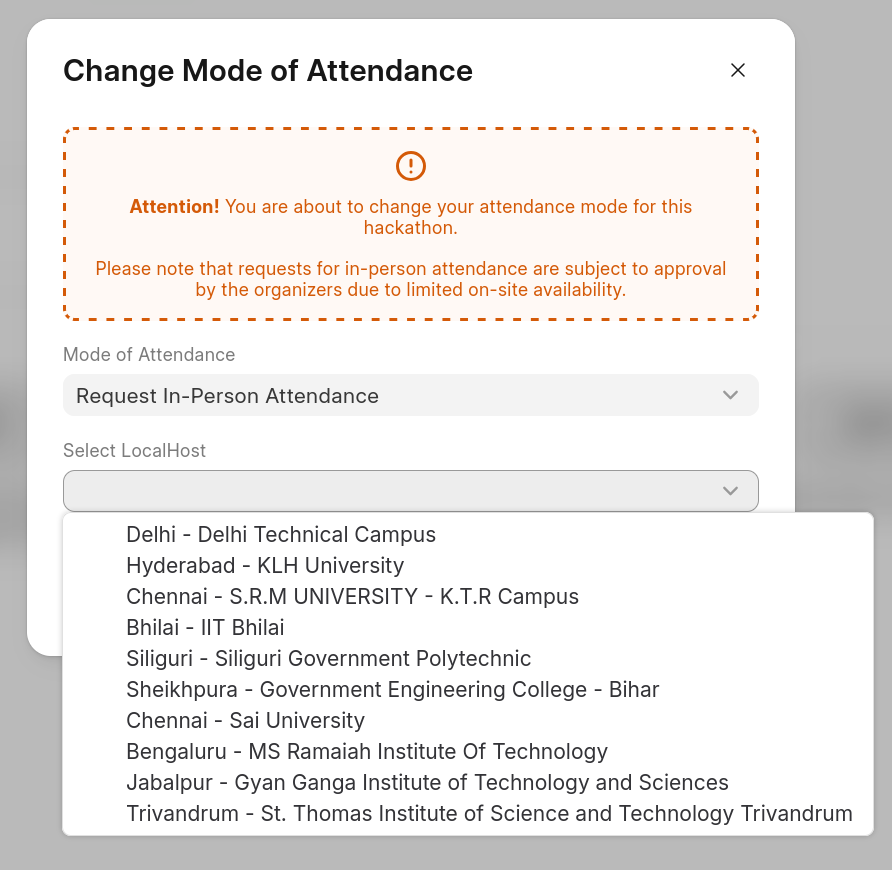The image size is (892, 870).
Task: Pick Trivandrum St. Thomas Institute option
Action: click(x=489, y=814)
